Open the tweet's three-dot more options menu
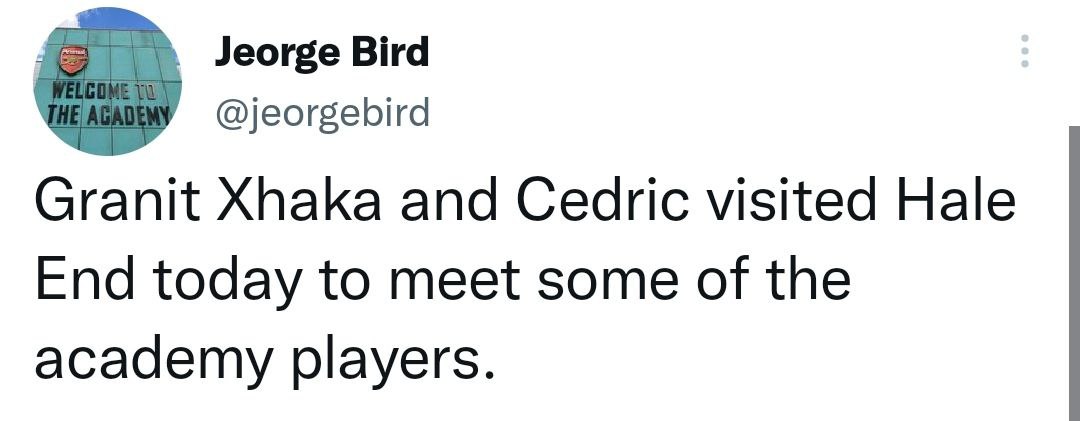The height and width of the screenshot is (421, 1080). pyautogui.click(x=1022, y=51)
